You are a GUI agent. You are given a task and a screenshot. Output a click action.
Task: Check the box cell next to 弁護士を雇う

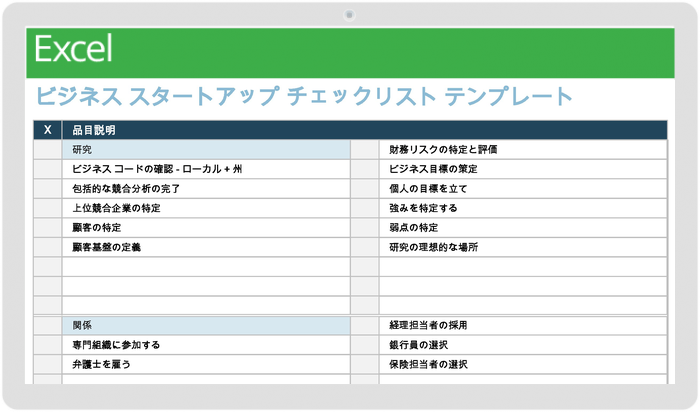click(x=48, y=365)
